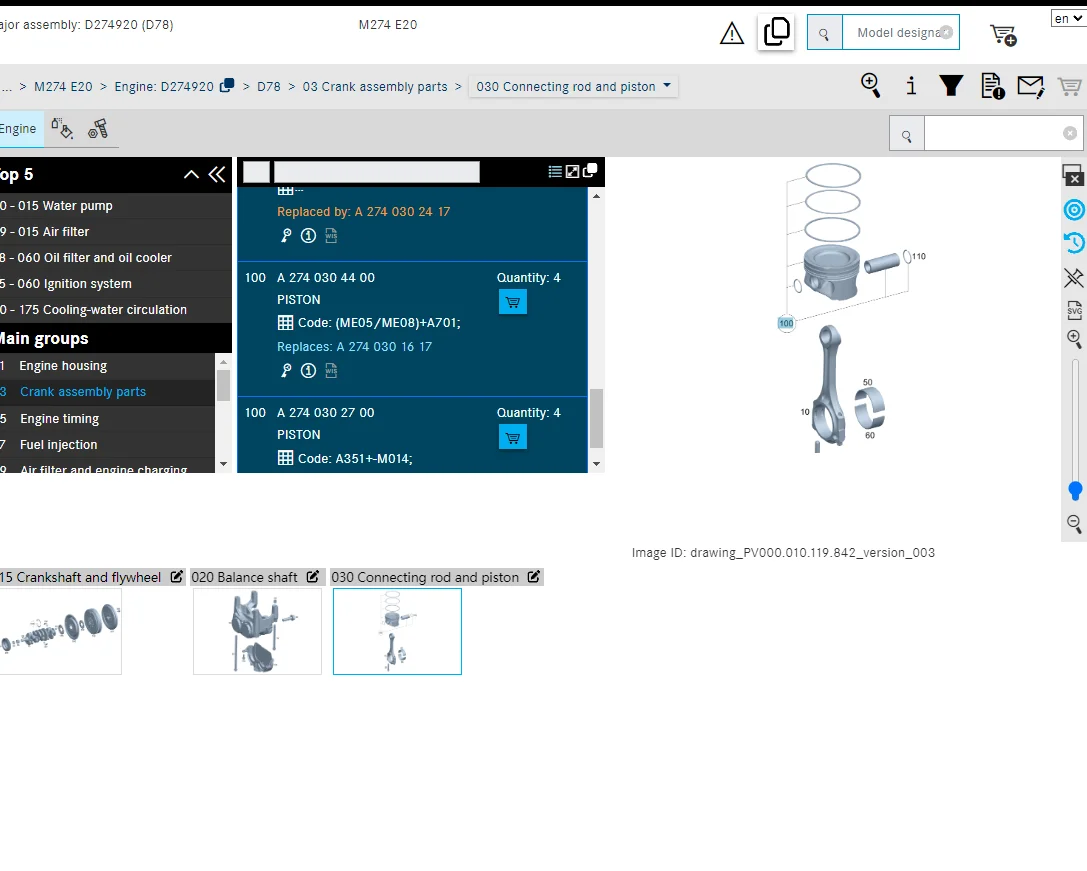Close the drawing panel icon
Screen dimensions: 1087x871
[x=1073, y=175]
